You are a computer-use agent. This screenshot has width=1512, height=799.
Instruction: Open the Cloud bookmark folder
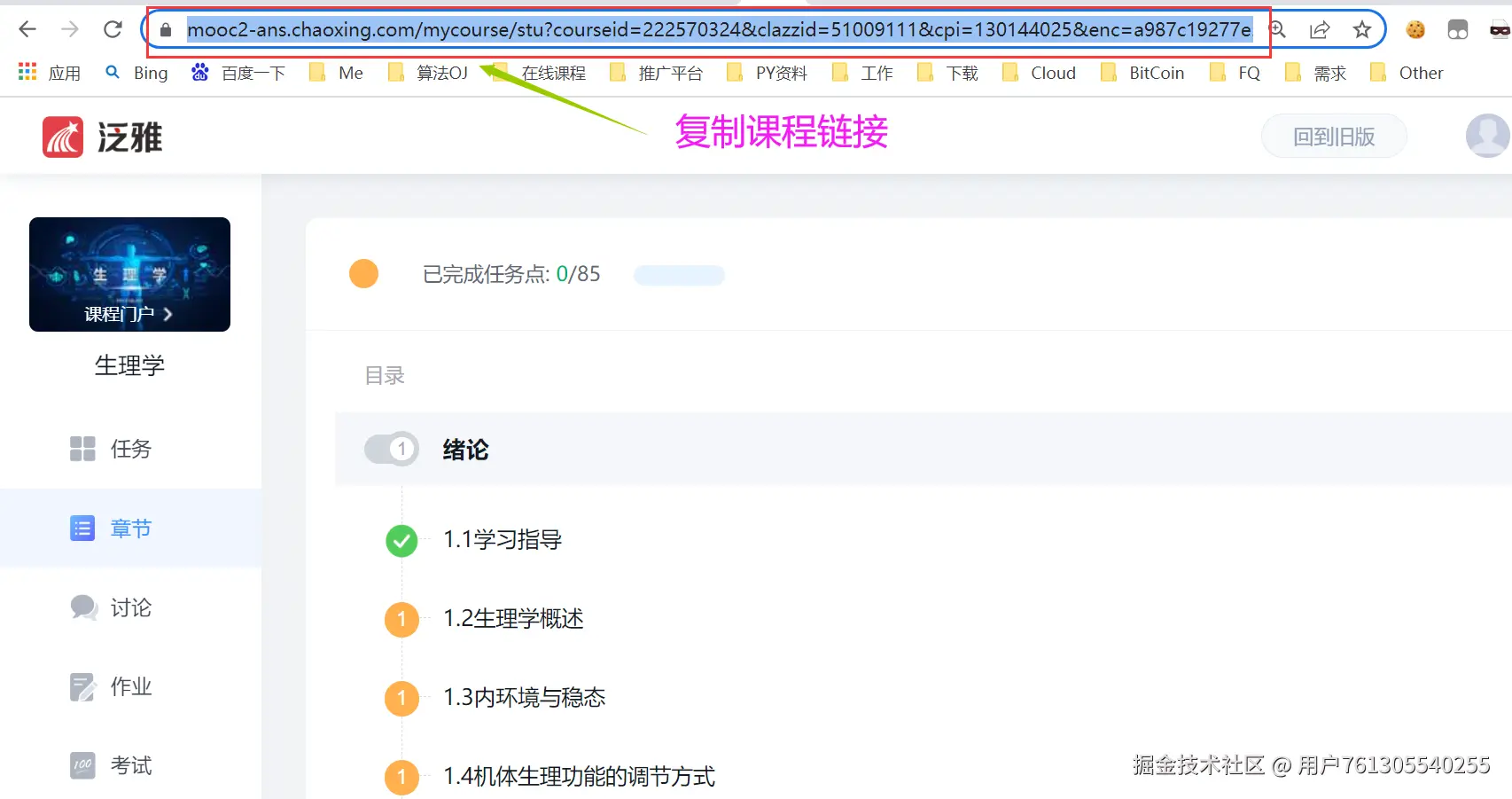click(x=1039, y=73)
